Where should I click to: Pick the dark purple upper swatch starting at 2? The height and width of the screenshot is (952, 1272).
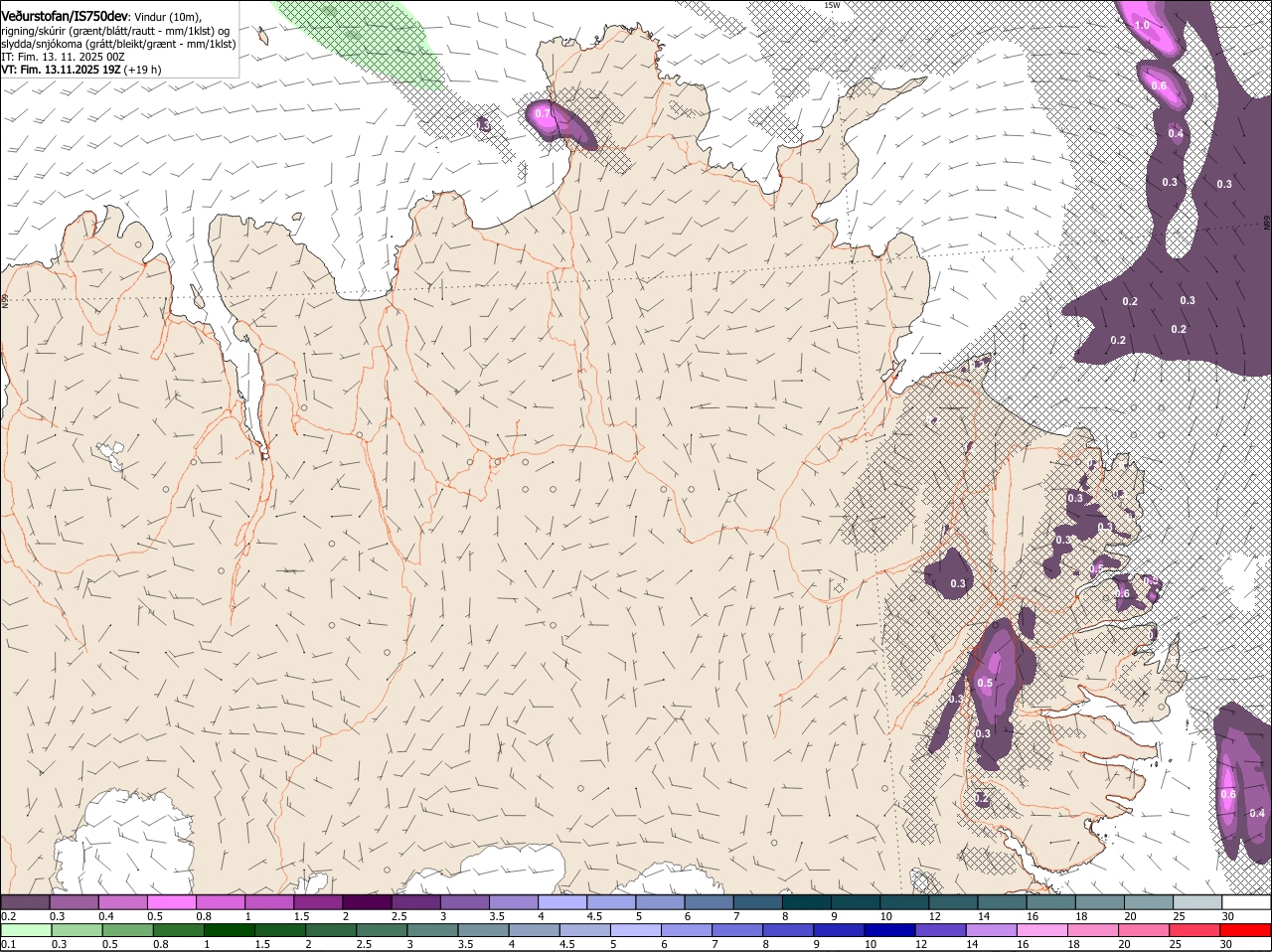(367, 902)
